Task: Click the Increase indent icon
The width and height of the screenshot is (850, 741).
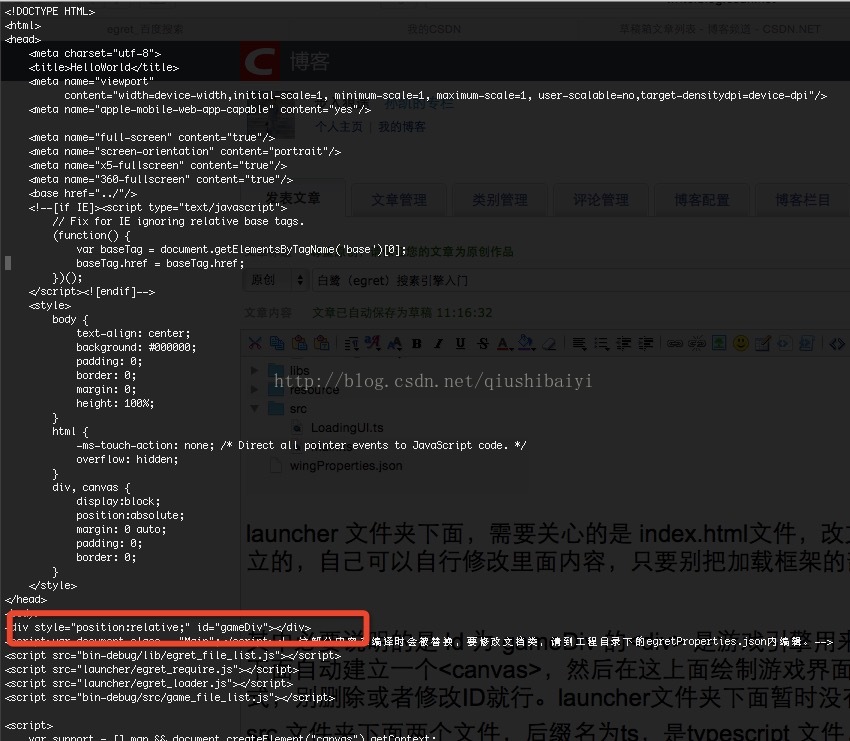Action: point(645,343)
